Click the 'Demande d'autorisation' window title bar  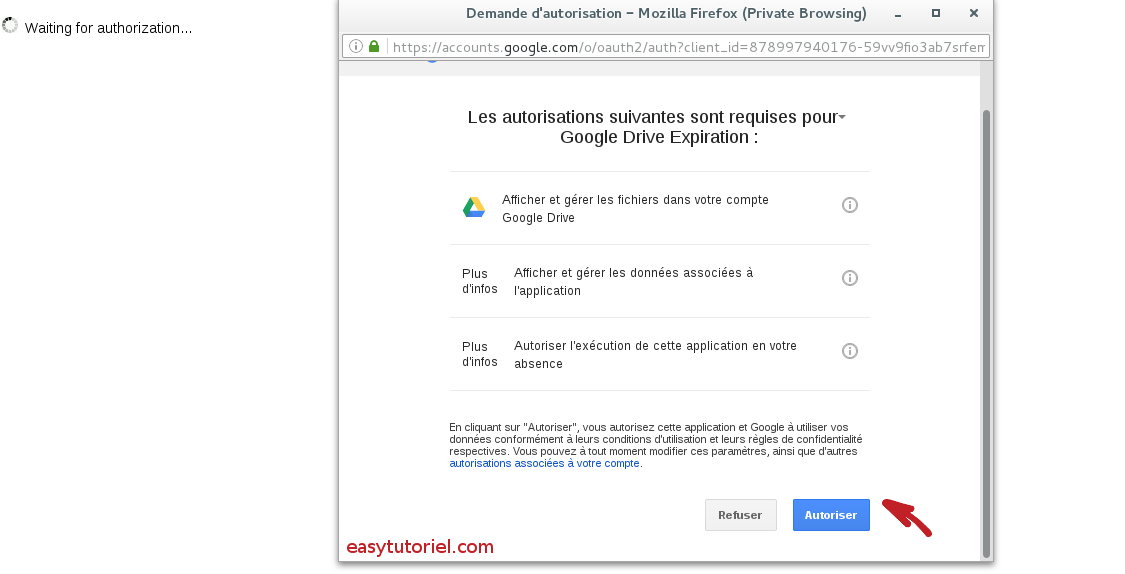(666, 13)
